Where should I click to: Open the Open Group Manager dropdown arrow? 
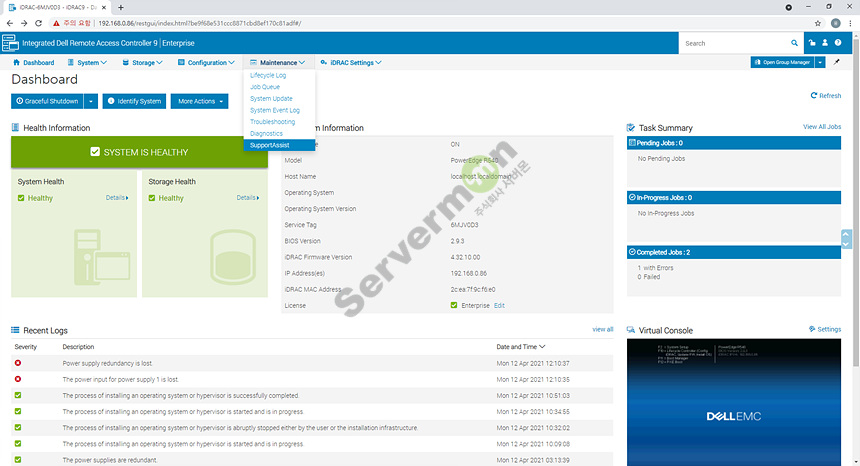click(x=820, y=62)
